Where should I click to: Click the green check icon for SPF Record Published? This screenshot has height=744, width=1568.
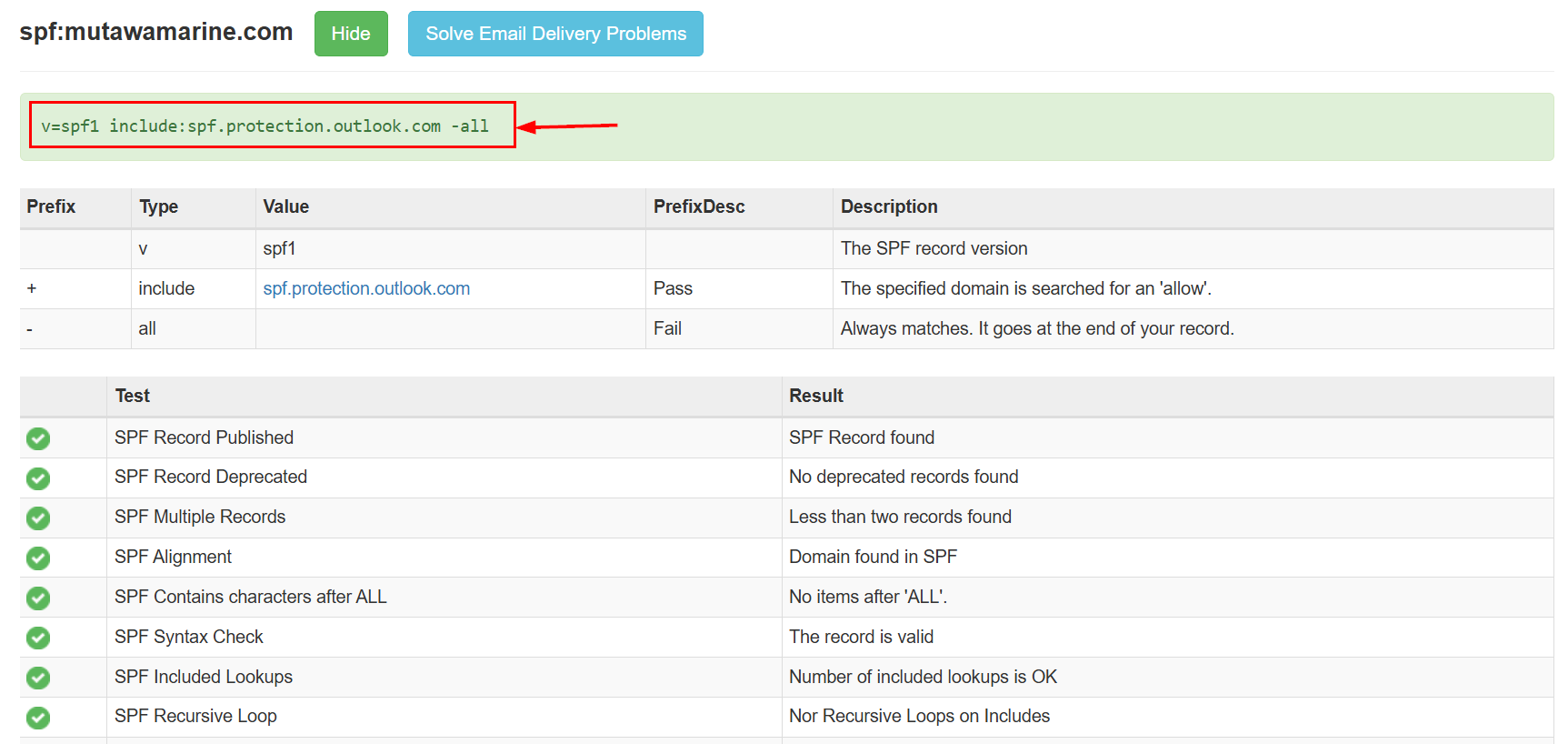click(38, 438)
